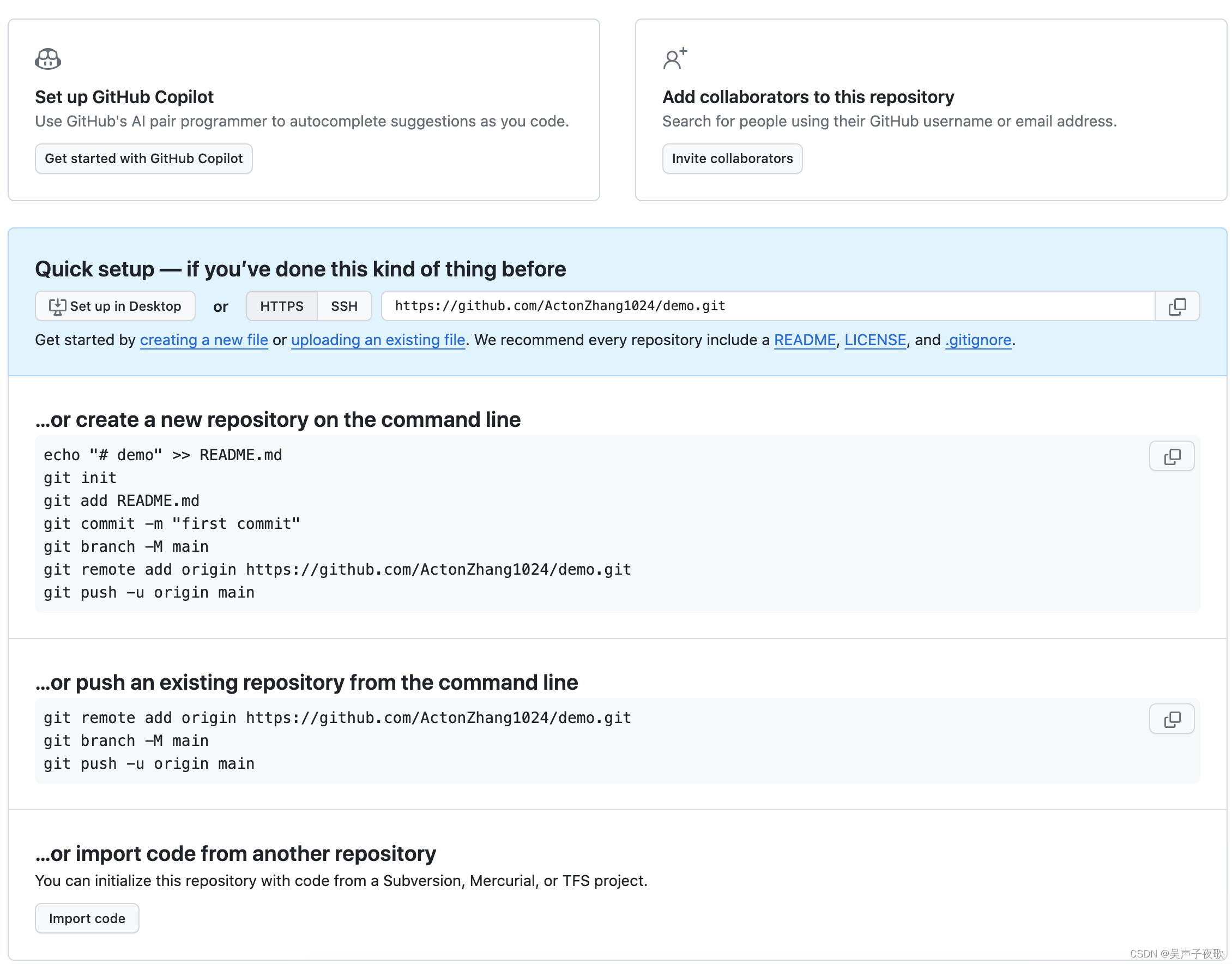Copy the push existing repository commands

1171,719
